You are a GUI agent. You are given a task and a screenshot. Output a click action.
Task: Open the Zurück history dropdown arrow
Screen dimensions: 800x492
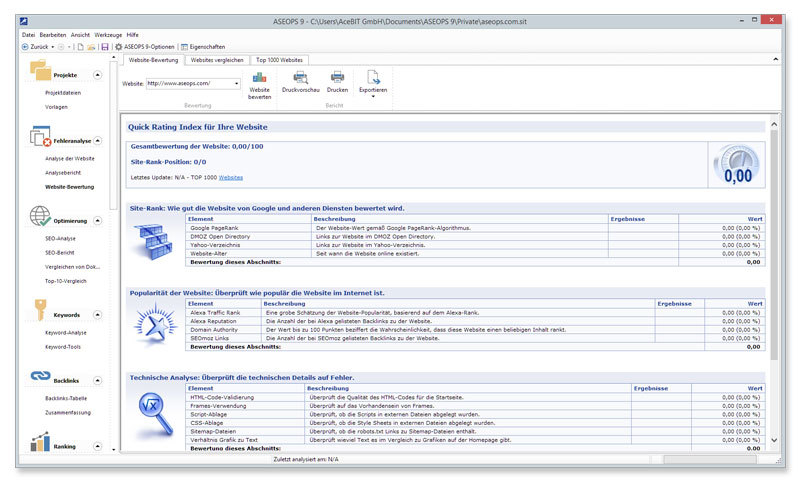coord(53,47)
